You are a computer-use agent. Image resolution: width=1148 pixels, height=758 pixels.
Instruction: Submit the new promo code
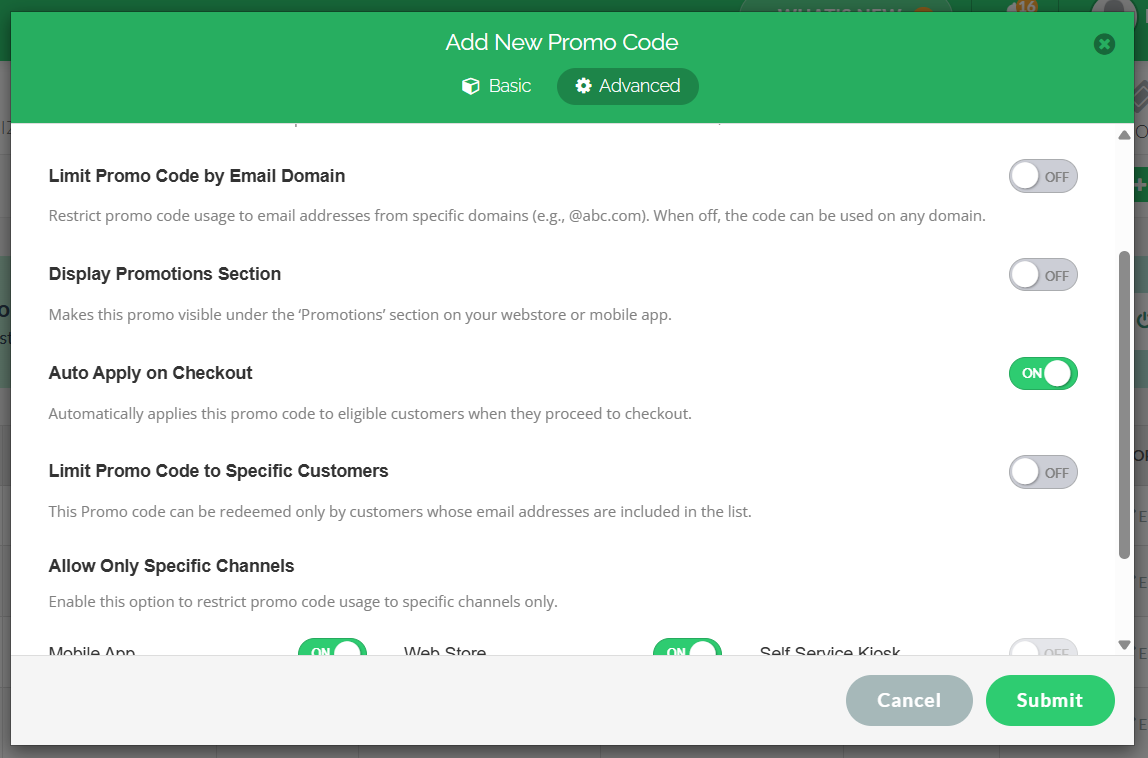pyautogui.click(x=1050, y=700)
